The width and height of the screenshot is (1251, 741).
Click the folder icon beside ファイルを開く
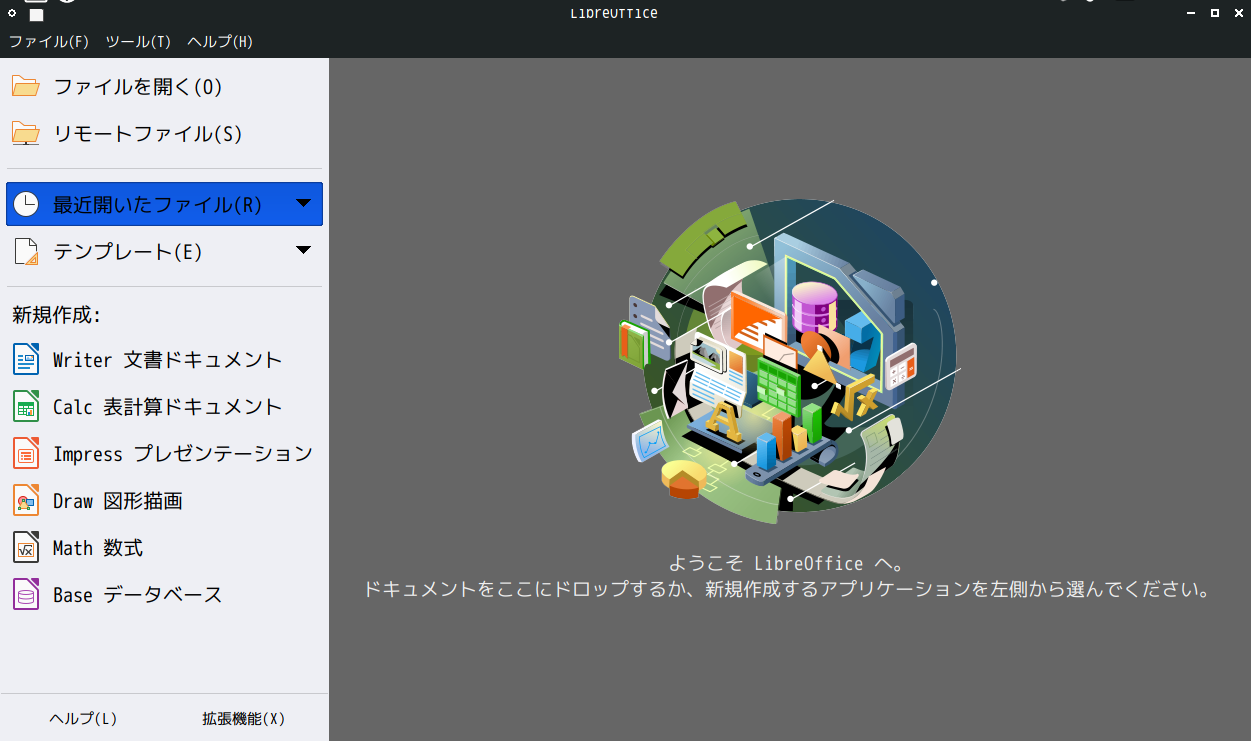click(26, 87)
